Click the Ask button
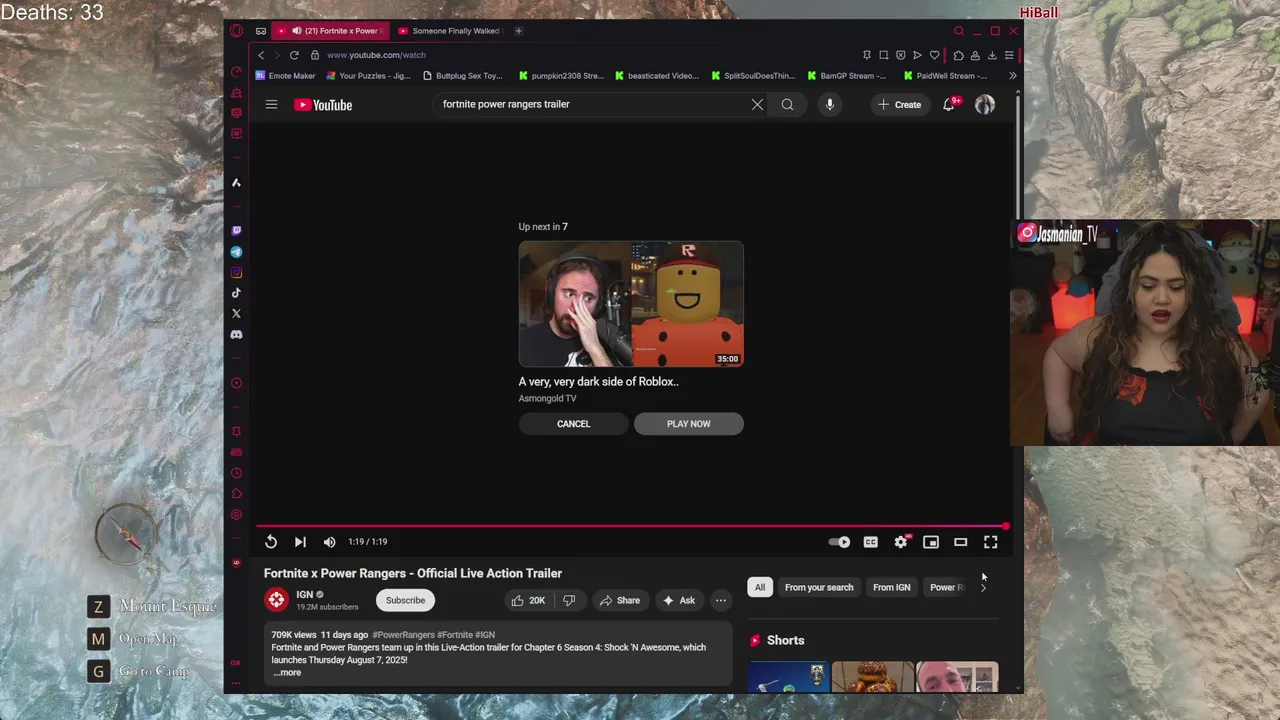Image resolution: width=1280 pixels, height=720 pixels. point(679,600)
